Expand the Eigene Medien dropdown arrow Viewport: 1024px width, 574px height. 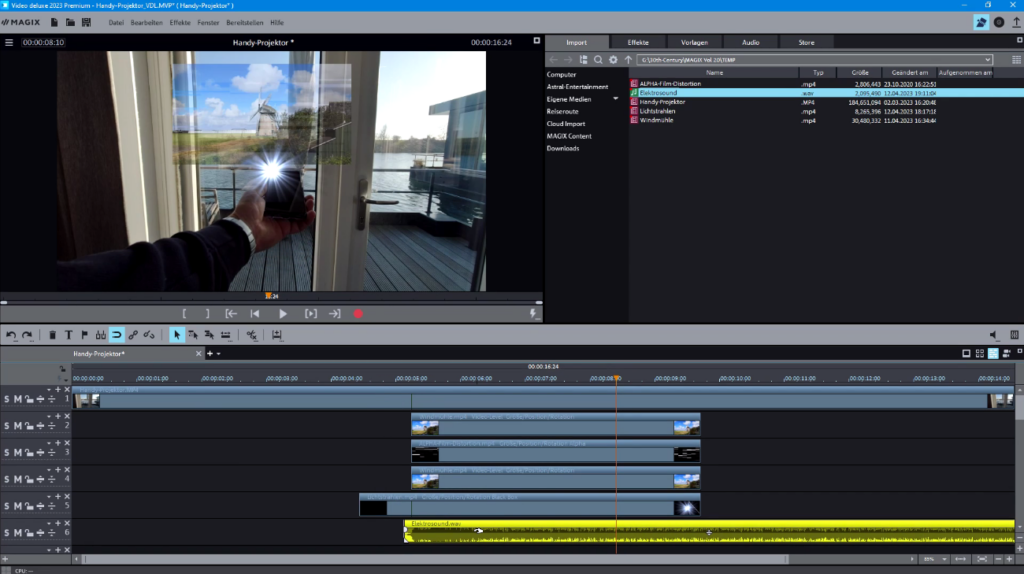tap(615, 99)
